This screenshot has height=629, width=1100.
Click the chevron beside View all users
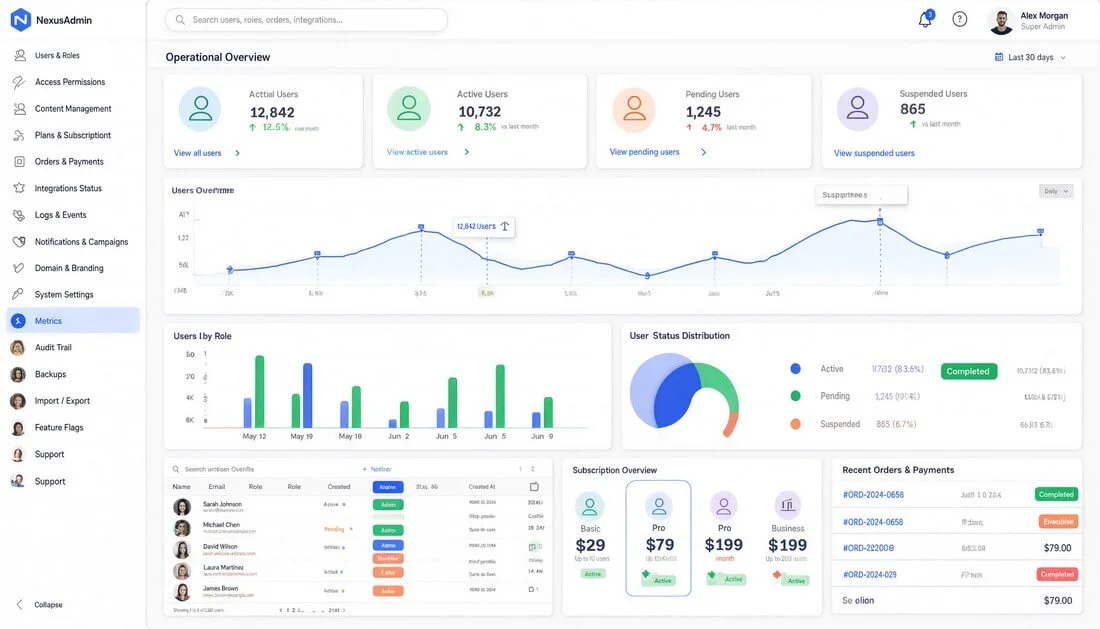237,153
